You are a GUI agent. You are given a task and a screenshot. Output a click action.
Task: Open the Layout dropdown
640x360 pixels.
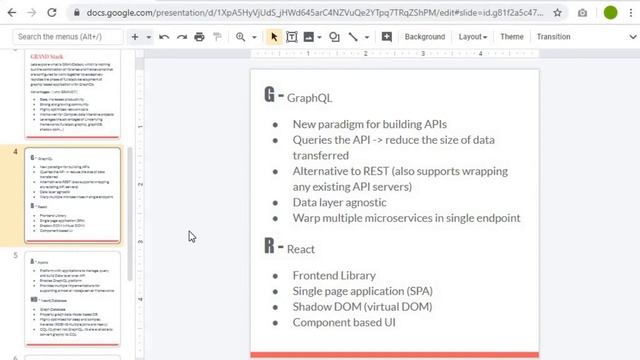pos(473,37)
